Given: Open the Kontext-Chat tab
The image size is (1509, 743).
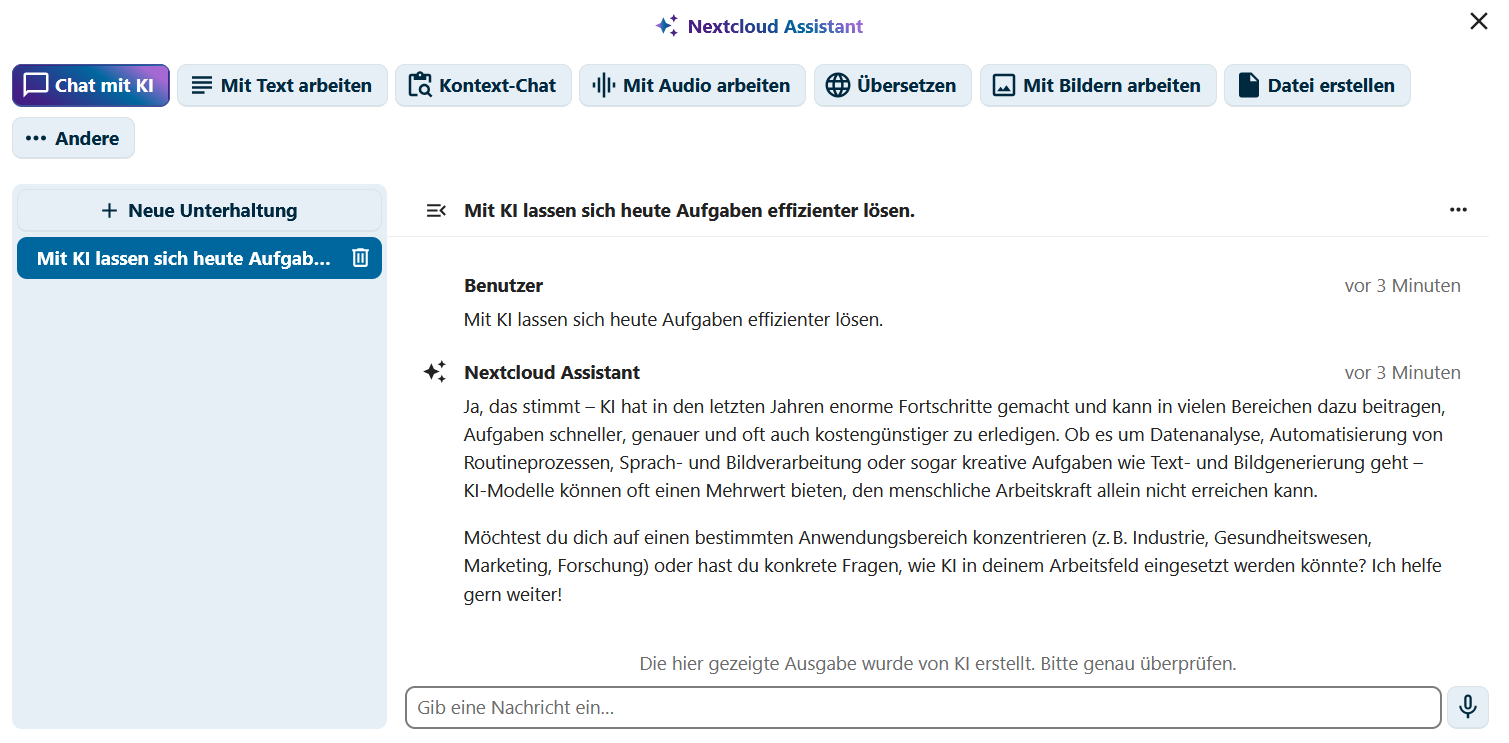Looking at the screenshot, I should pos(483,85).
